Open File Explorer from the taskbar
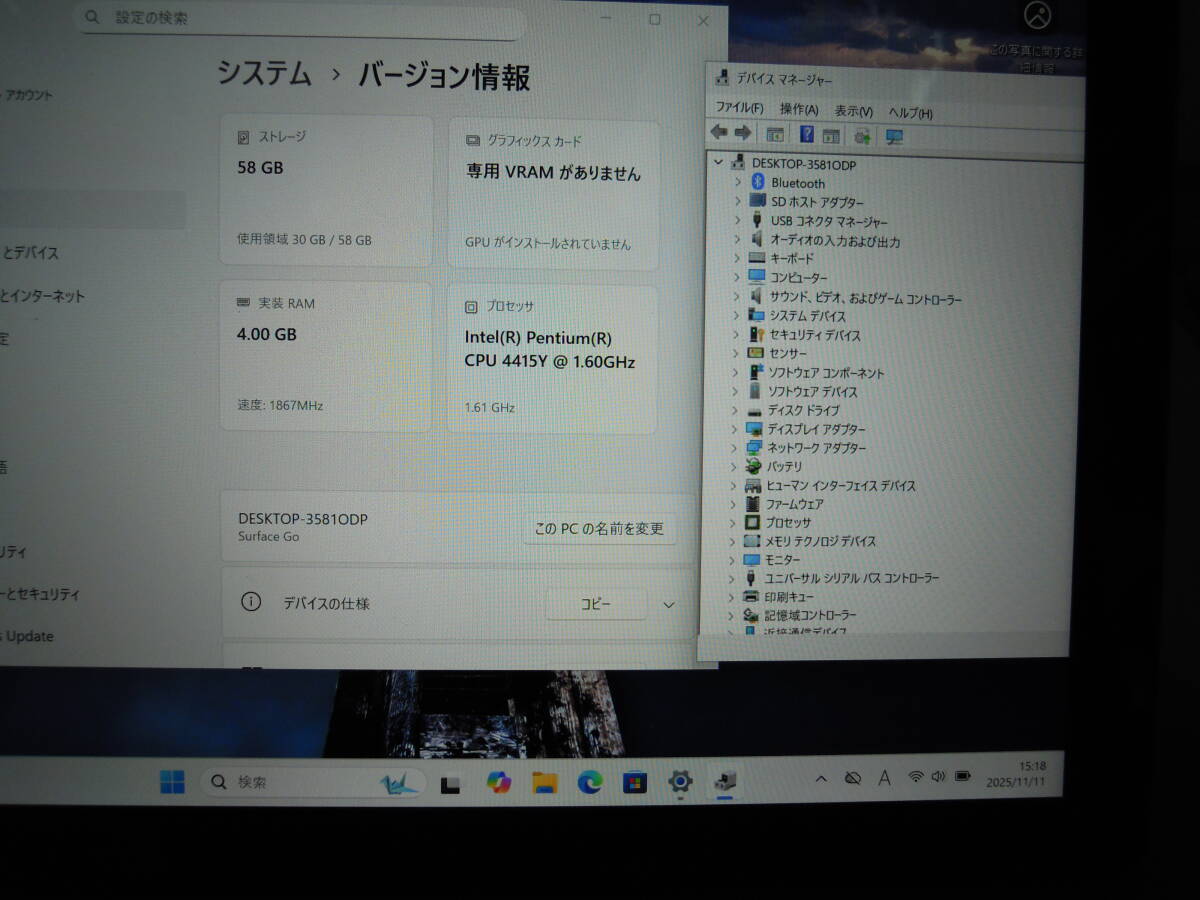 point(544,782)
